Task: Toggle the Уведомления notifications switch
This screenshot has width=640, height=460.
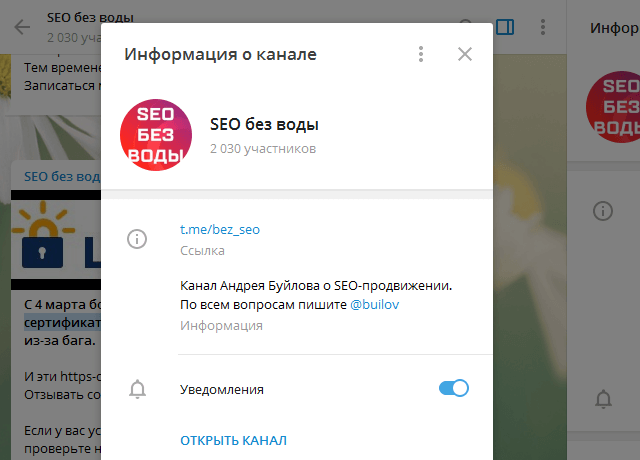Action: (453, 388)
